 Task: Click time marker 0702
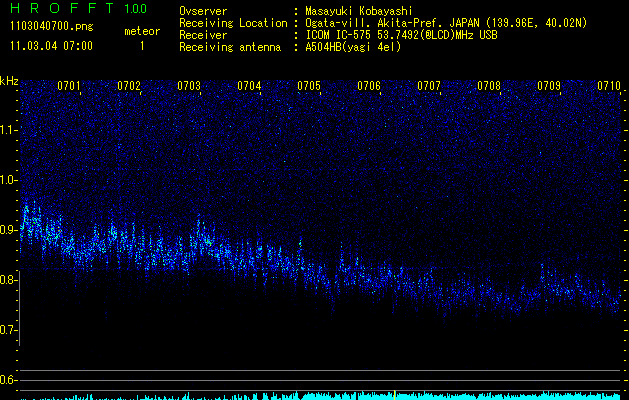(129, 86)
